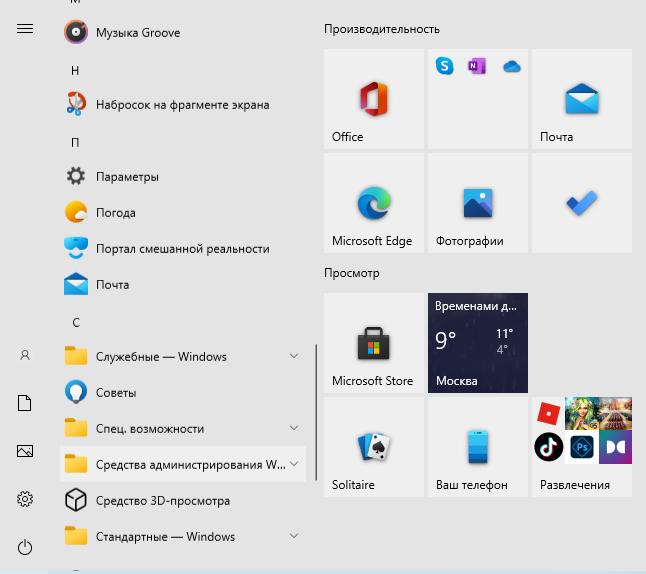Open the To Do checkmark tile
The image size is (646, 574).
[582, 203]
